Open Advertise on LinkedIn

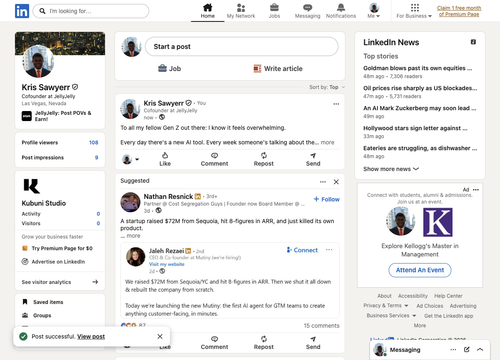click(53, 262)
